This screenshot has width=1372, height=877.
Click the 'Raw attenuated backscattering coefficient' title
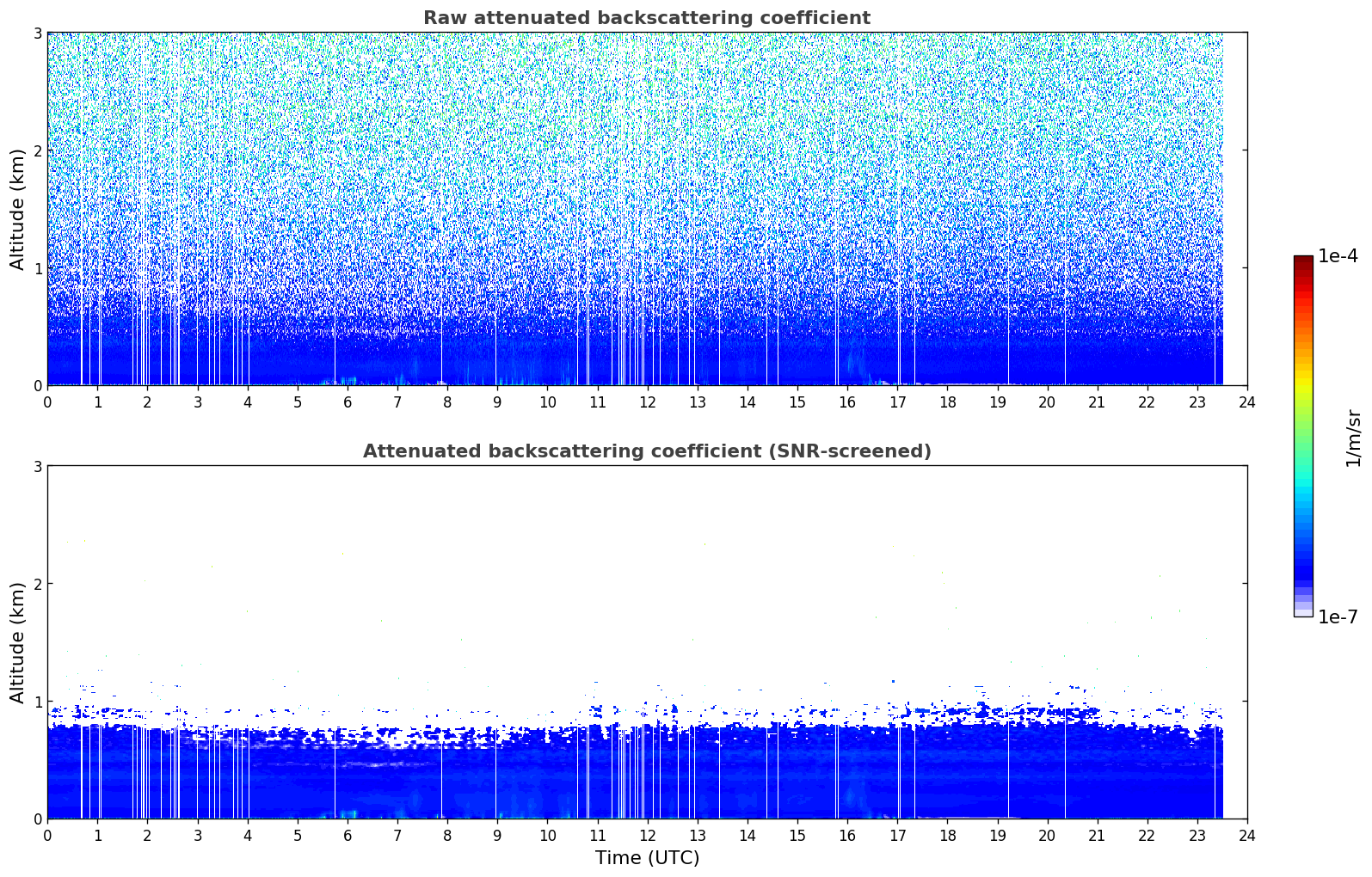click(647, 18)
